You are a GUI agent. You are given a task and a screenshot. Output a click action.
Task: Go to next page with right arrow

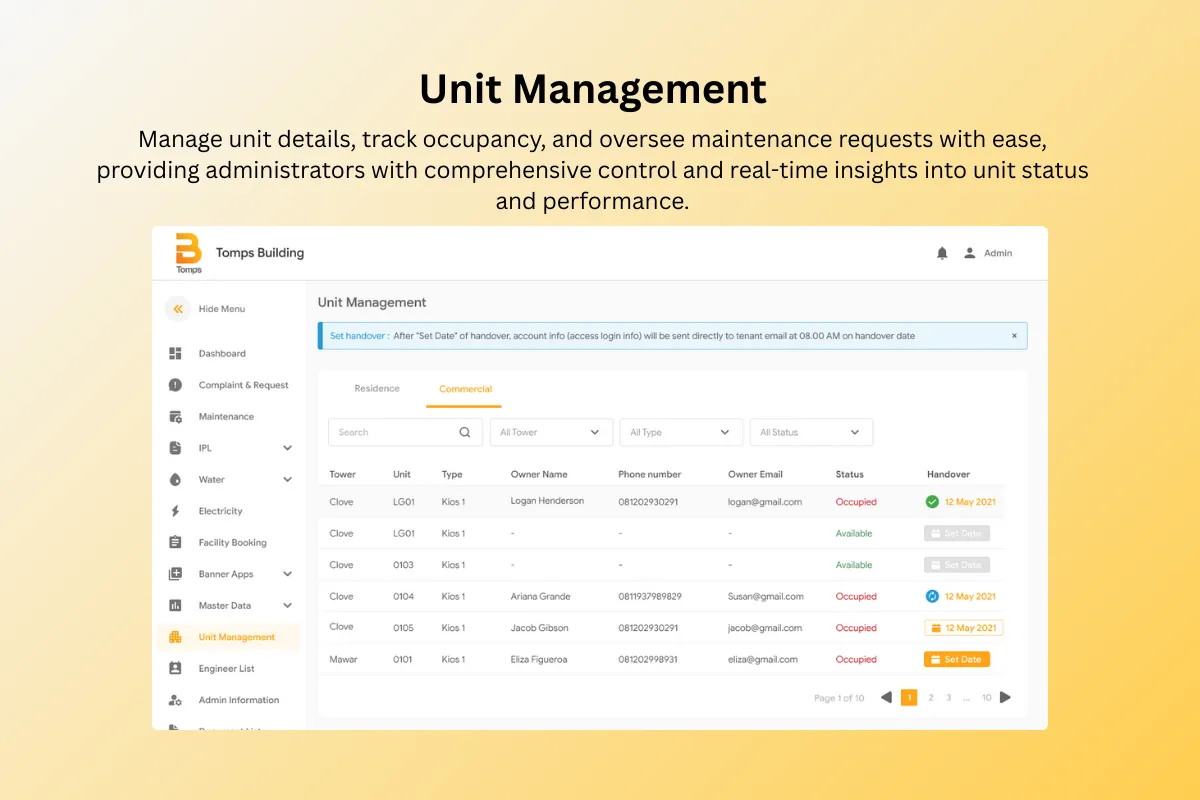pos(1005,698)
